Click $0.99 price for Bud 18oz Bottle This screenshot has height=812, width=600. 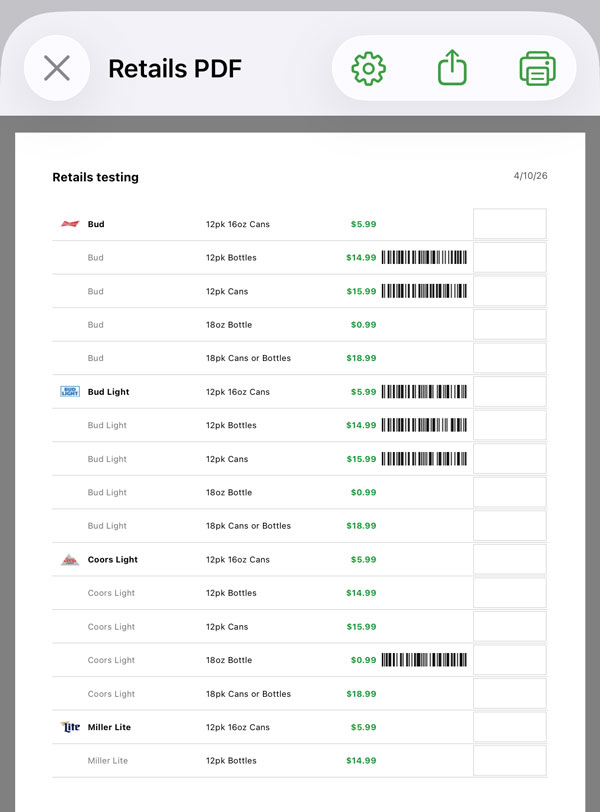pyautogui.click(x=363, y=325)
